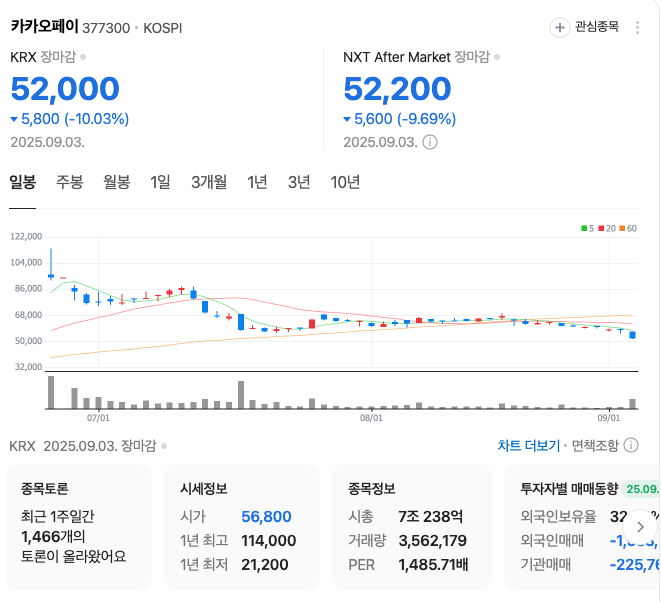Screen dimensions: 661x602
Task: Click the 시가 value 56,800
Action: pyautogui.click(x=266, y=516)
